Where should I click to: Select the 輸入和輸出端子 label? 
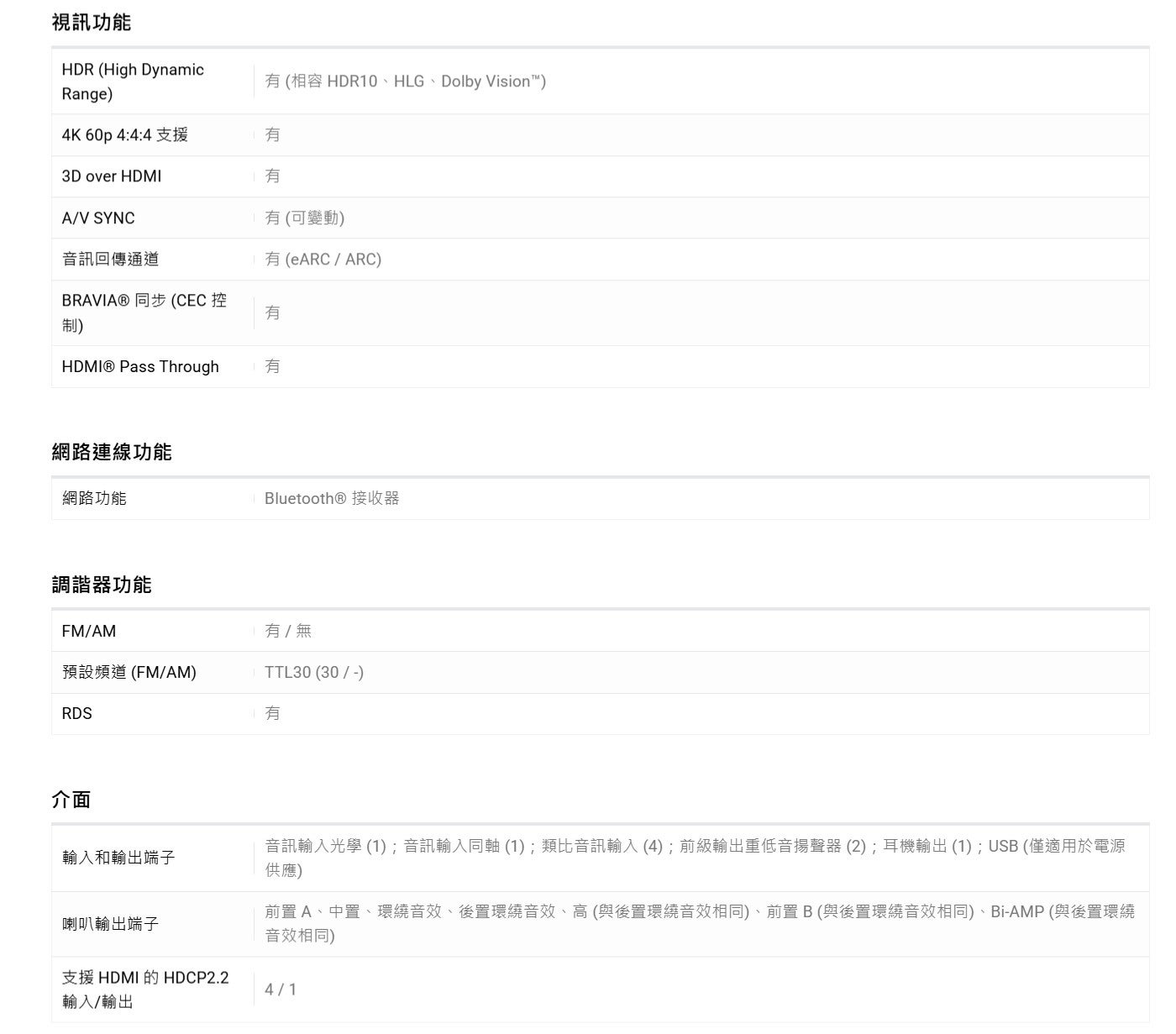point(118,858)
